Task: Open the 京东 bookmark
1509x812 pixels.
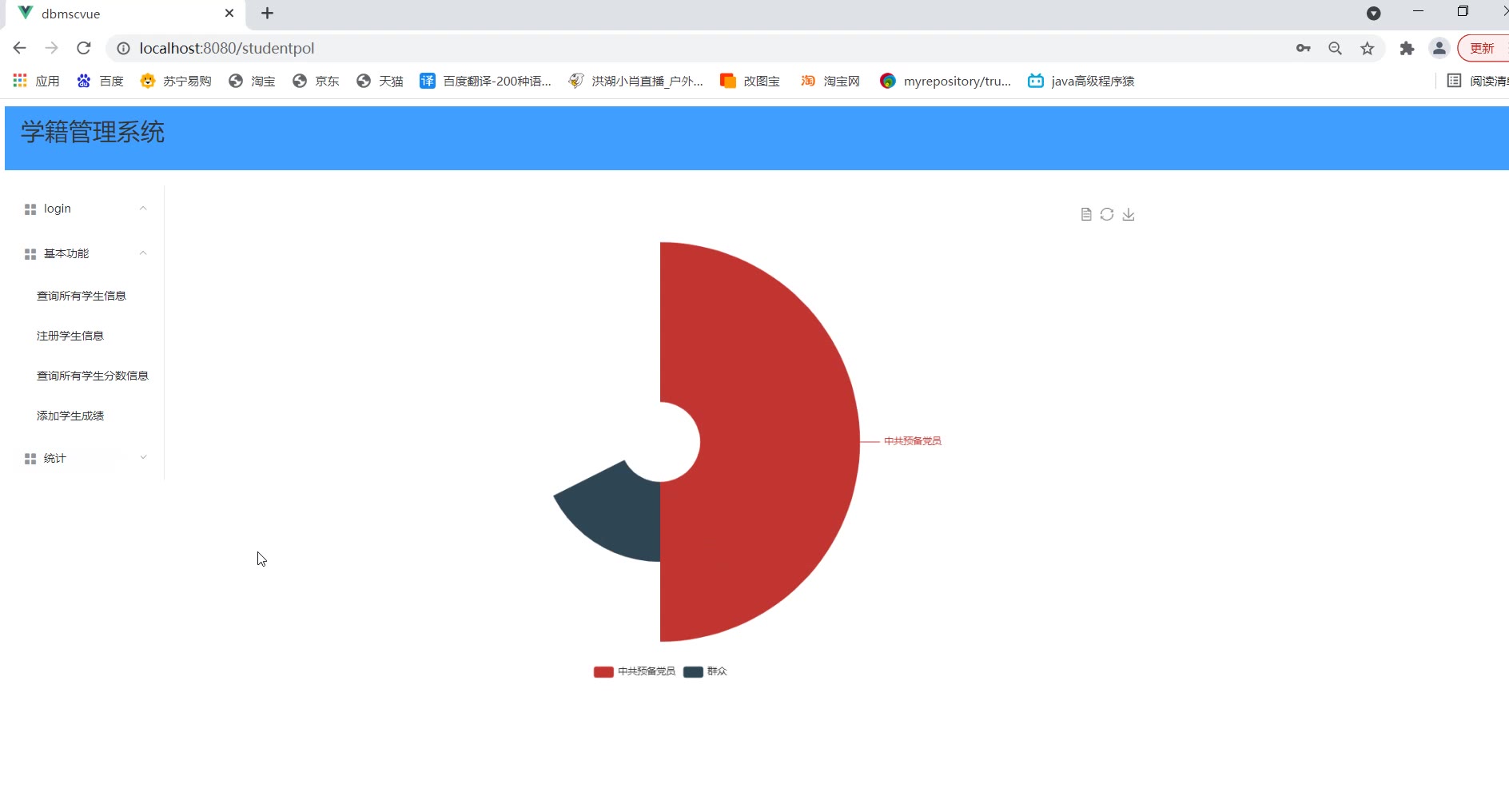Action: pos(316,81)
